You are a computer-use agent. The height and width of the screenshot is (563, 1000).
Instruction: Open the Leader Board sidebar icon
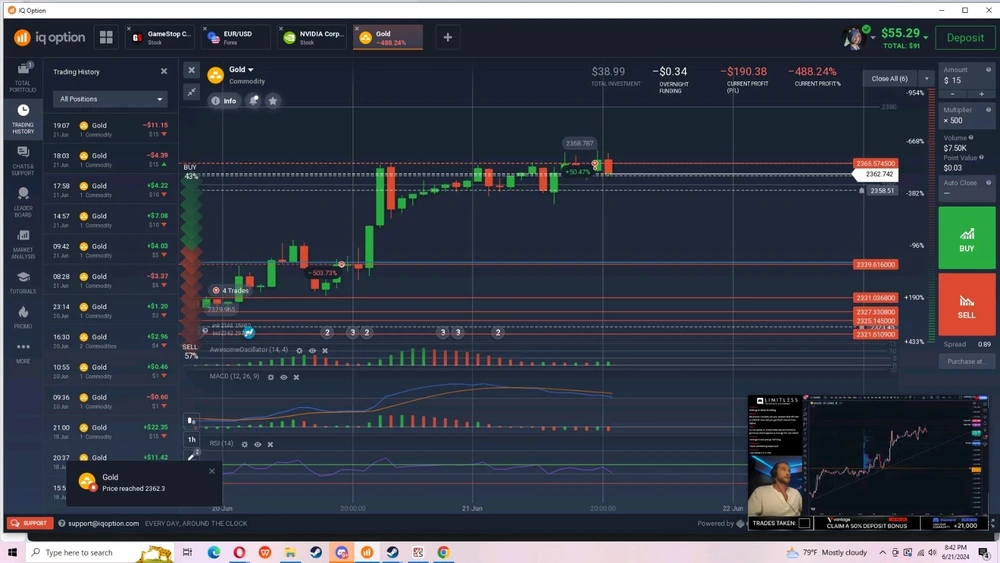[x=22, y=200]
